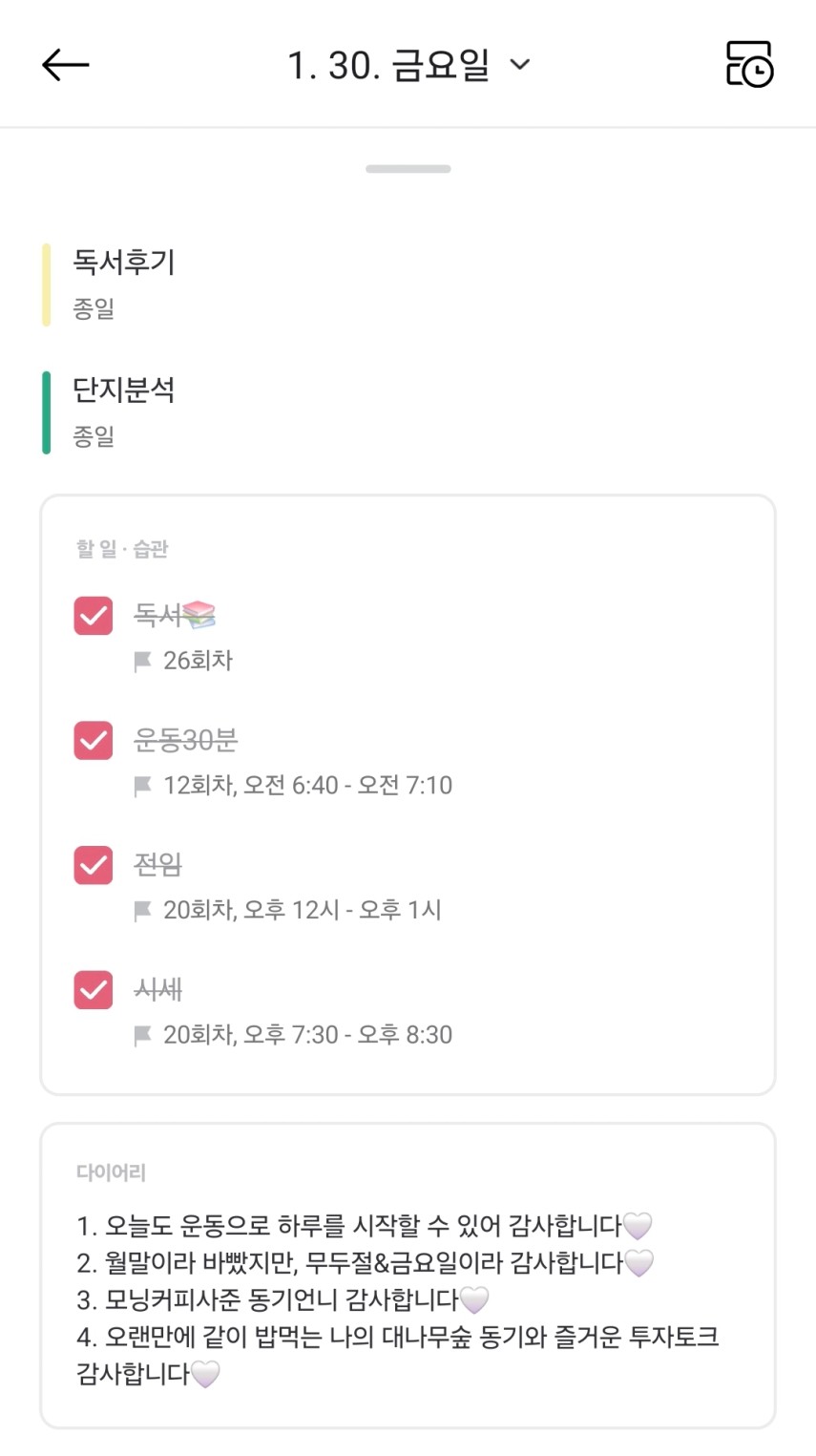The width and height of the screenshot is (816, 1456).
Task: Open the 1. 30. 금요일 date selector
Action: [388, 65]
